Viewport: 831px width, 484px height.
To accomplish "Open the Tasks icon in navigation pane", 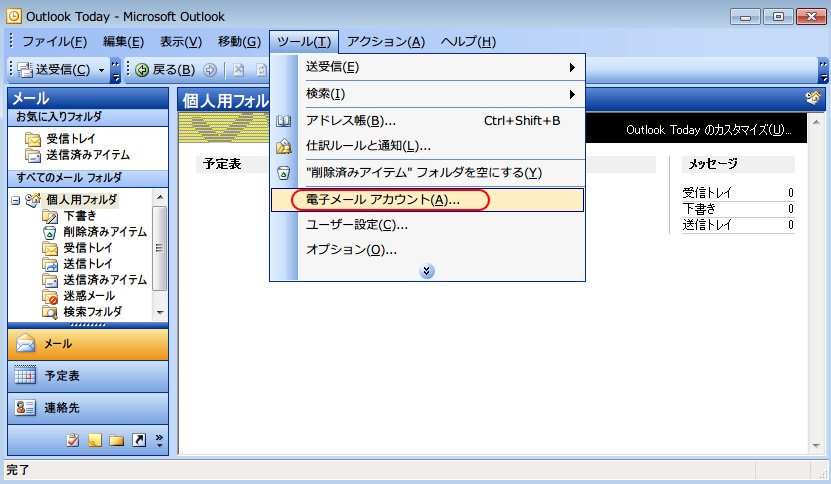I will click(73, 440).
